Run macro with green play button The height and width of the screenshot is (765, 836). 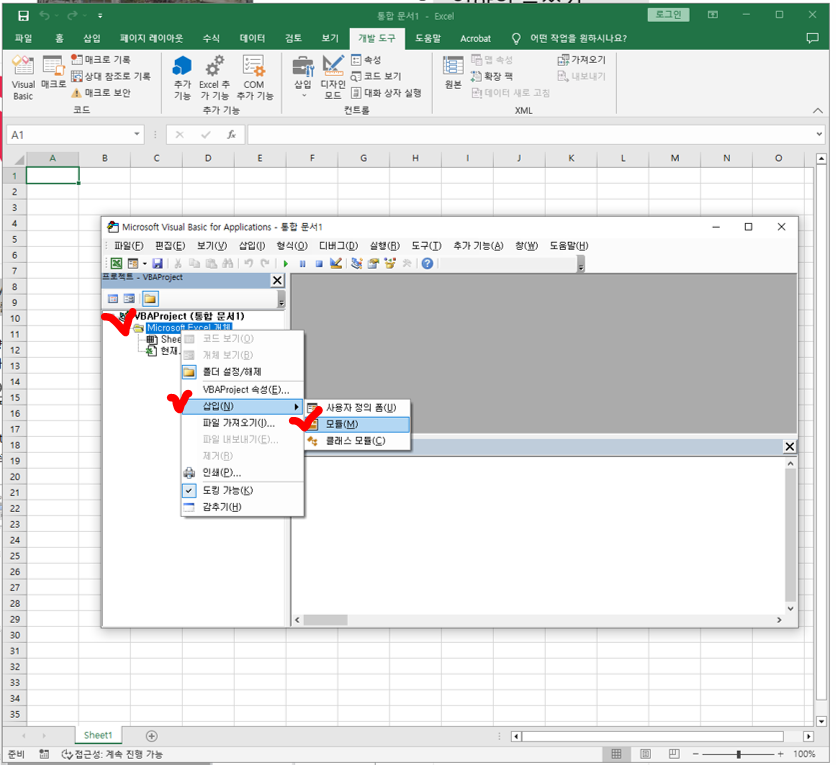pyautogui.click(x=286, y=263)
